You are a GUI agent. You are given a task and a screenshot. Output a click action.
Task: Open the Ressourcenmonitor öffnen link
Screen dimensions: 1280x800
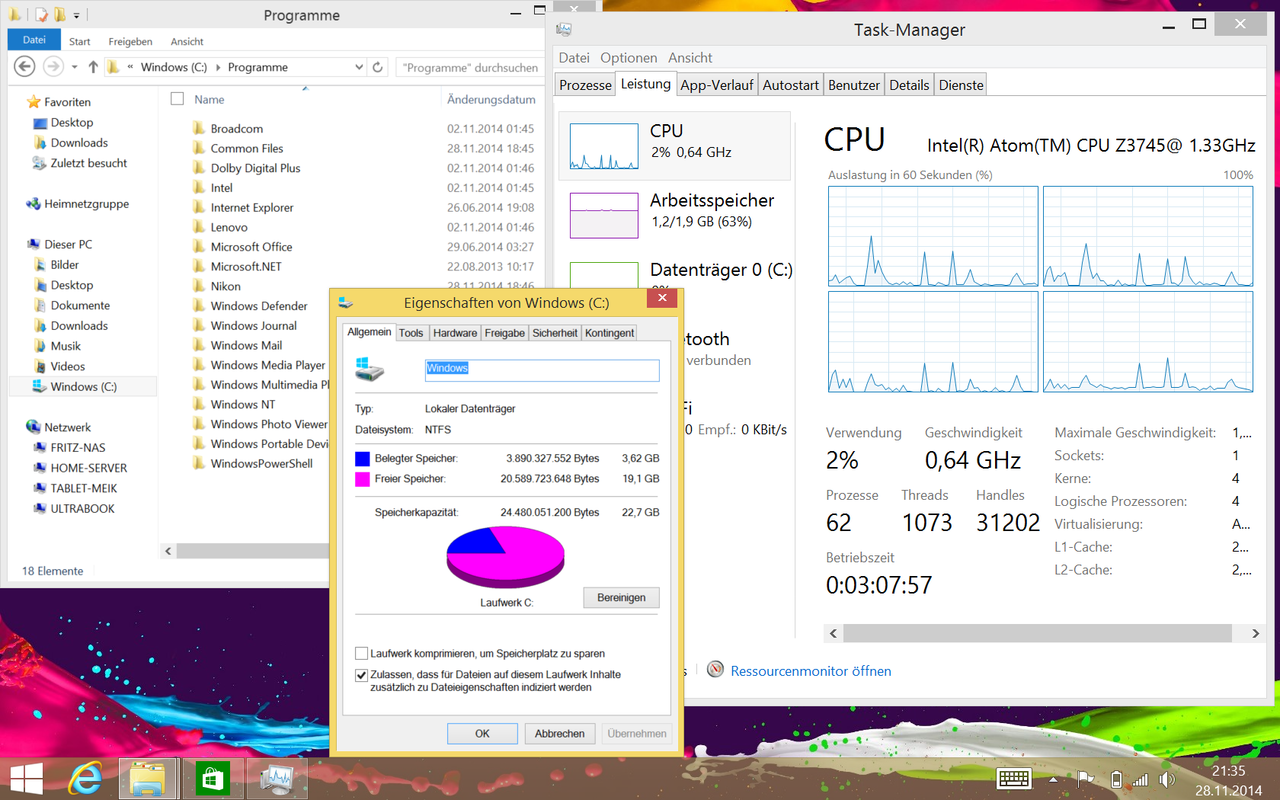click(810, 671)
